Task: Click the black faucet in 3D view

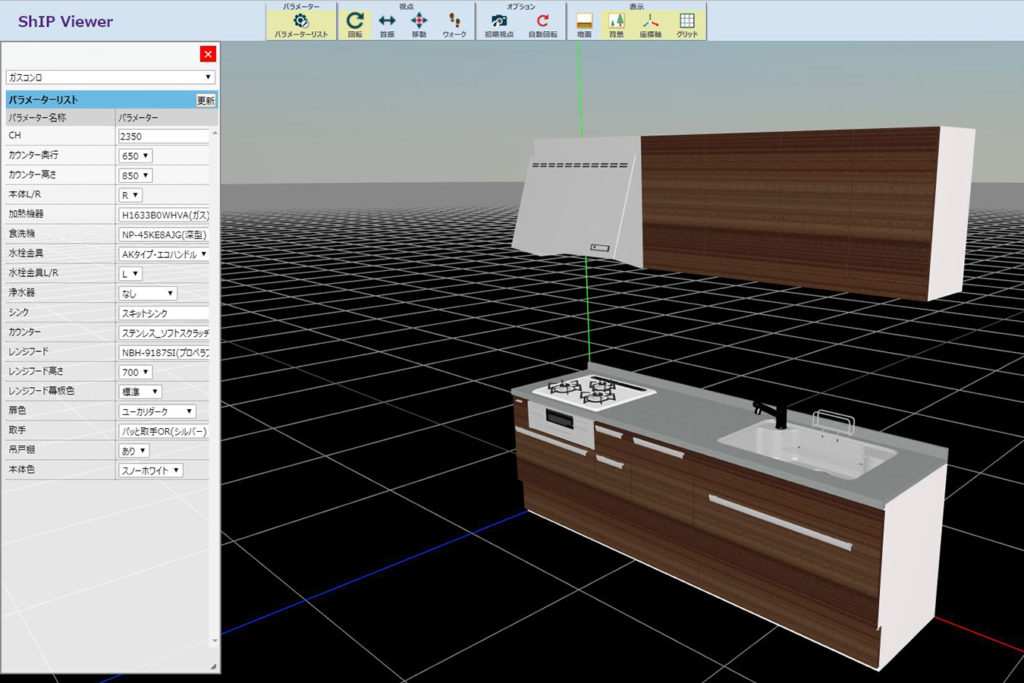Action: coord(773,413)
